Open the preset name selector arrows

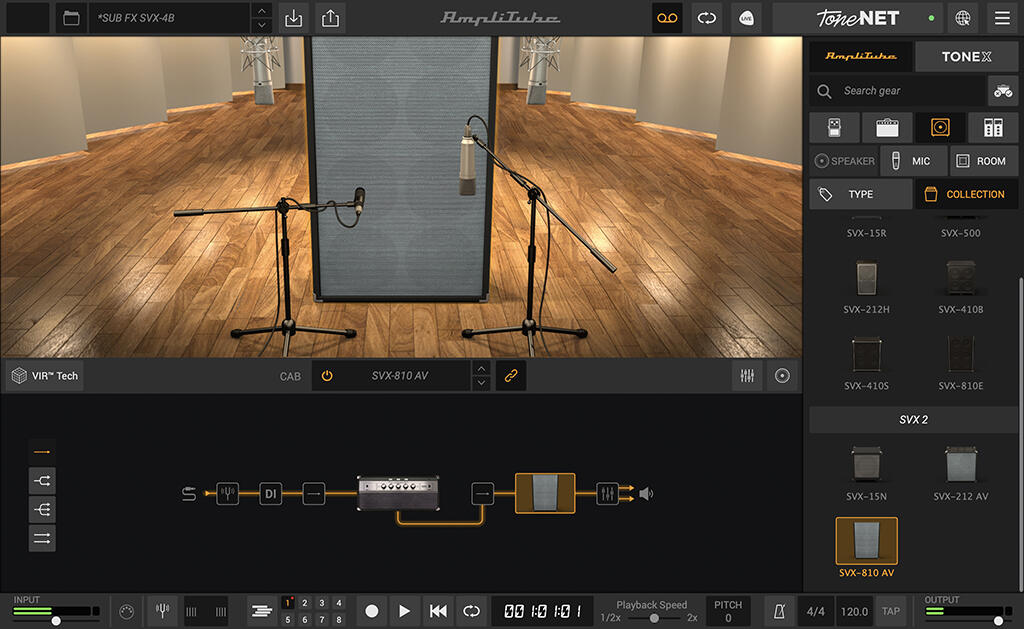261,17
